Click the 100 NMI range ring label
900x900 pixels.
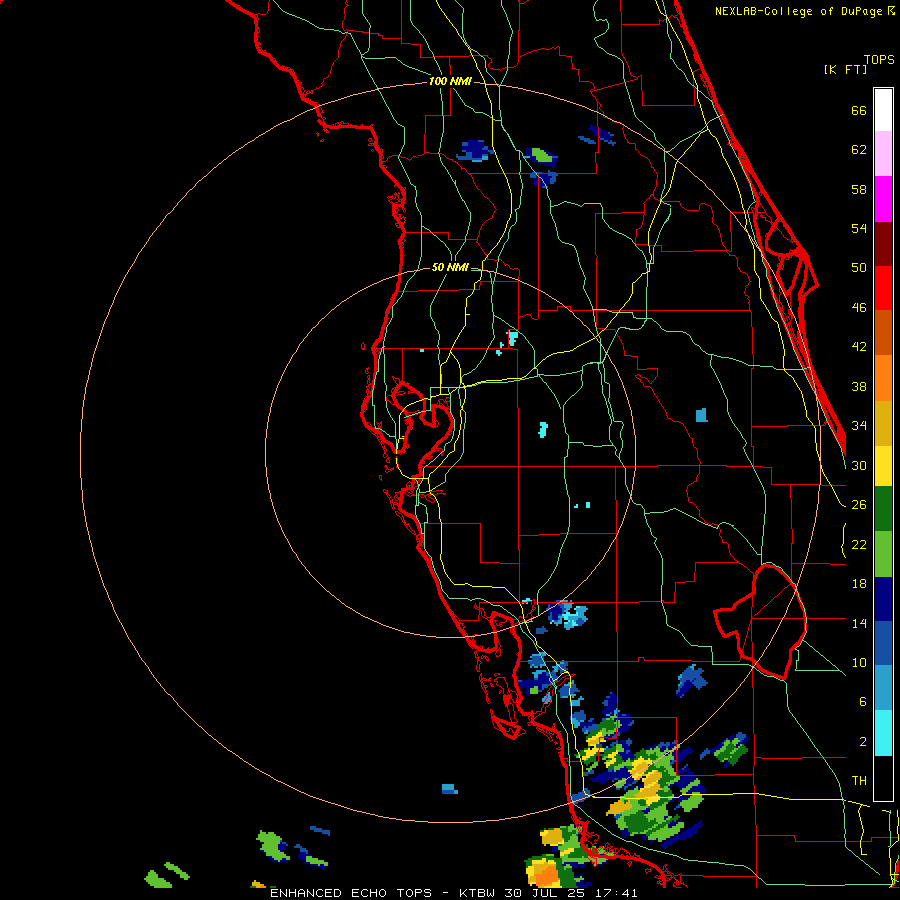coord(450,82)
